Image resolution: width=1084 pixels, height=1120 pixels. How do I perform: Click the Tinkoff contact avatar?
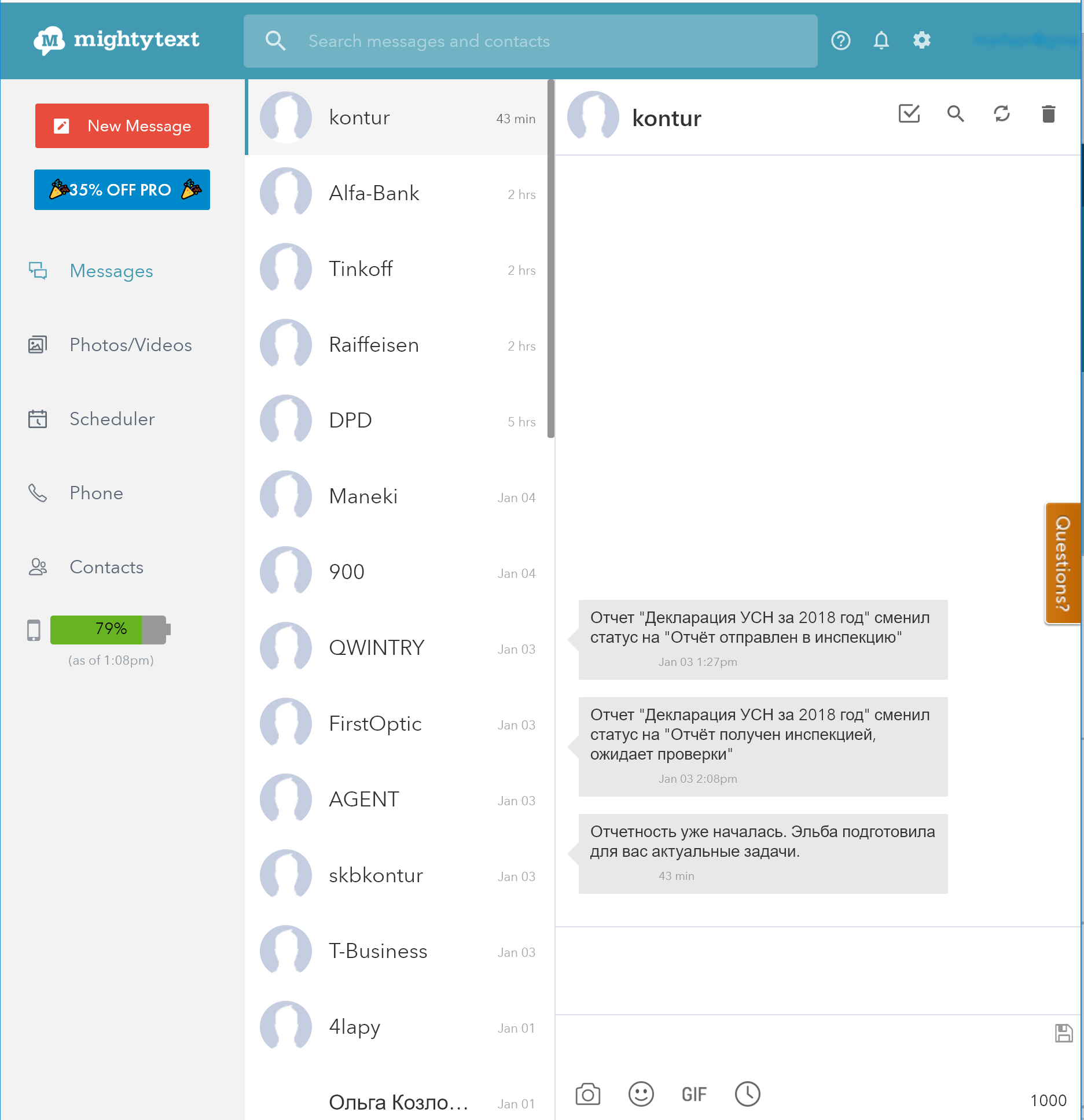[x=286, y=269]
